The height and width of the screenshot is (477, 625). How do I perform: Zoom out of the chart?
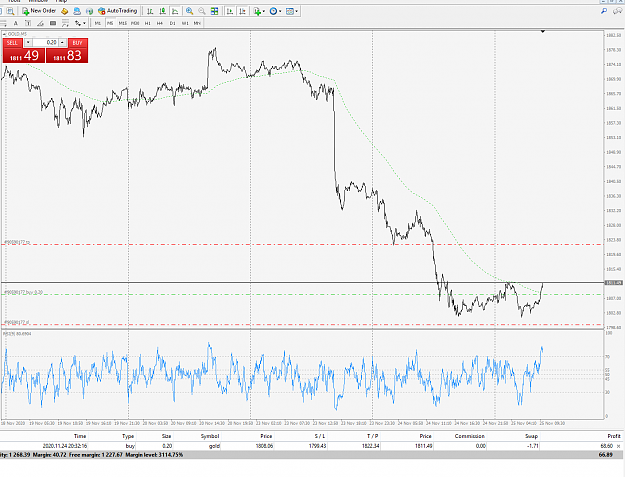(x=202, y=11)
